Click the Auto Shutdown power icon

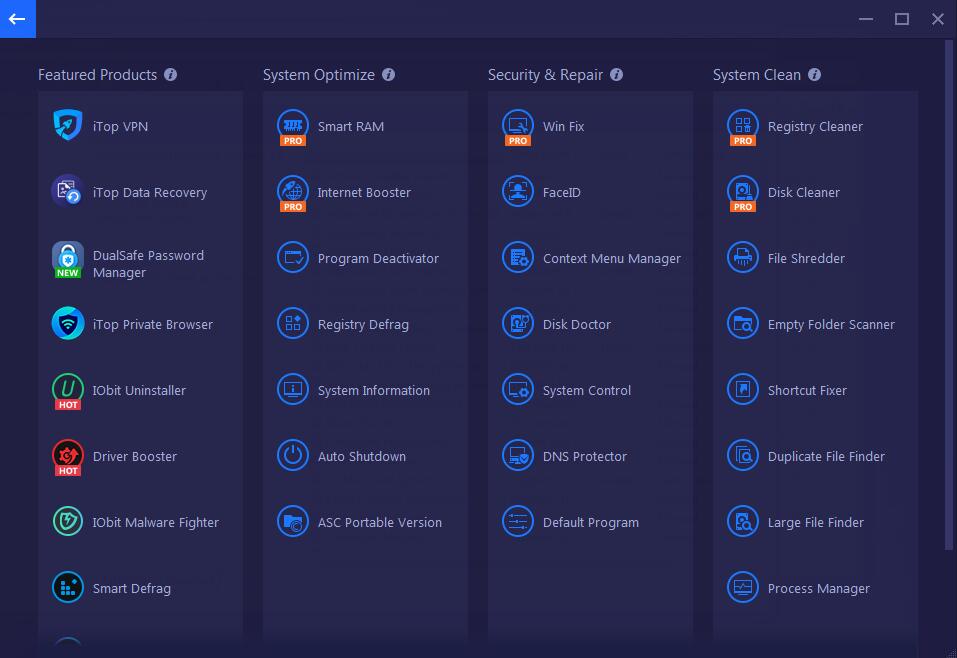click(293, 455)
